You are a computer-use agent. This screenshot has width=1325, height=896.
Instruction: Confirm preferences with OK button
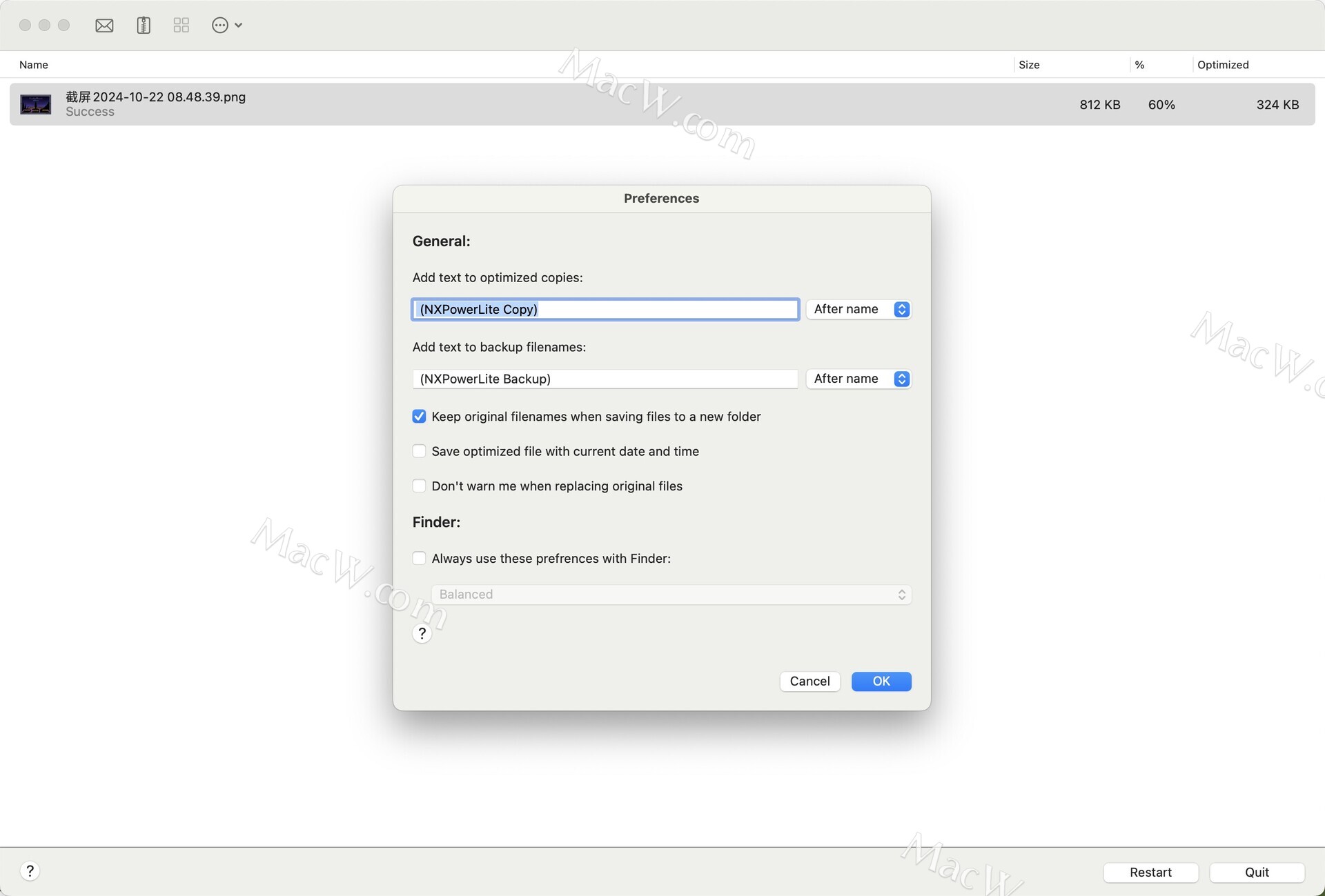(x=881, y=681)
